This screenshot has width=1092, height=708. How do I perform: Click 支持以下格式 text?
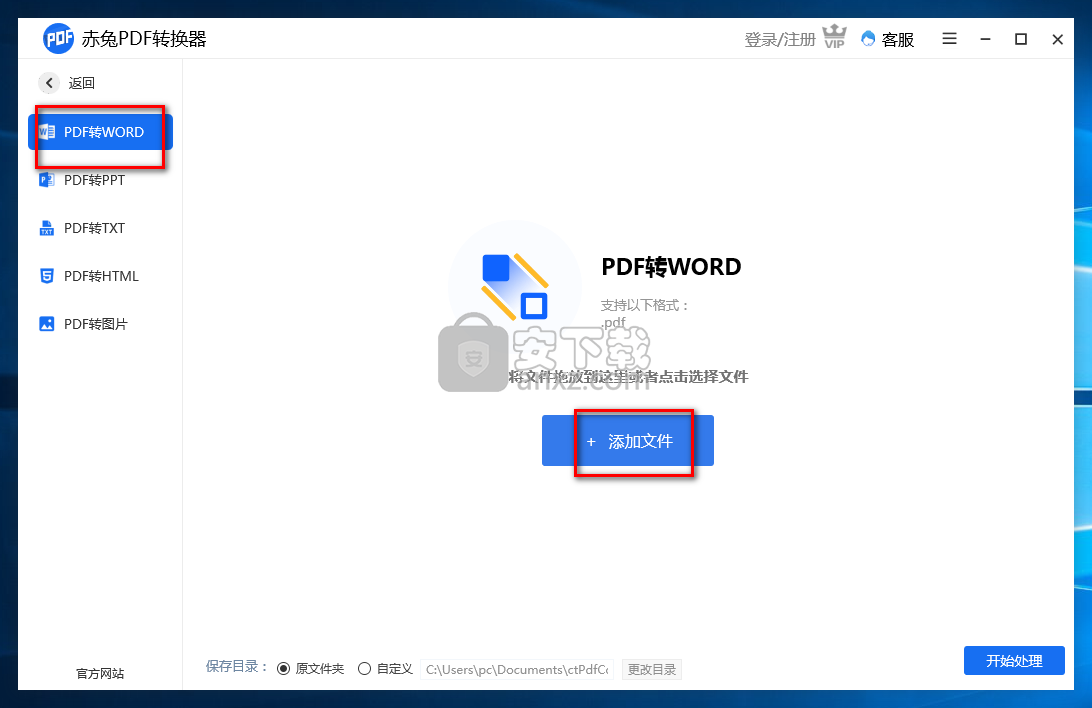(645, 305)
